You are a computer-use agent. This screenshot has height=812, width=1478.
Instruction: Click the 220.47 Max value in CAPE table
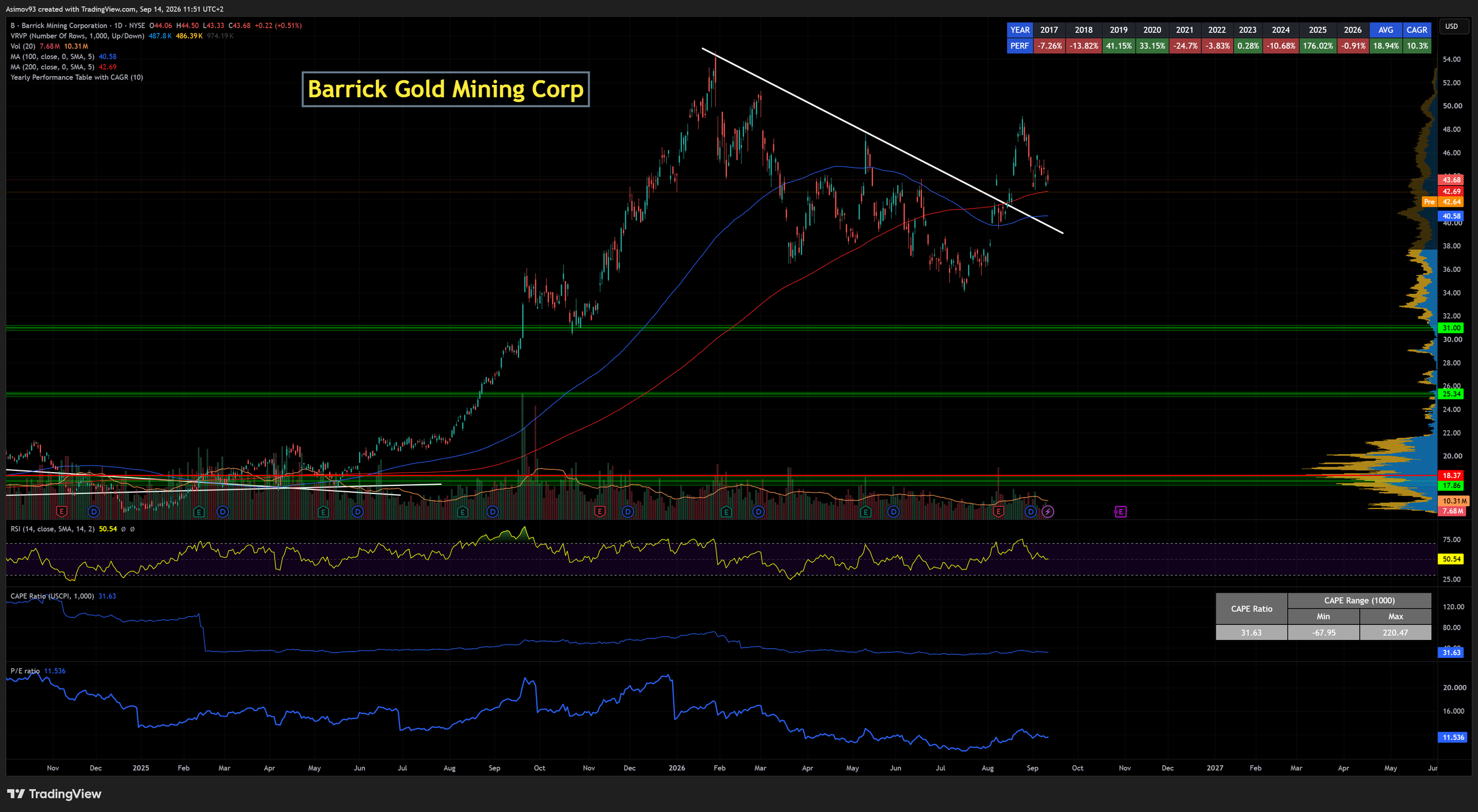tap(1395, 633)
